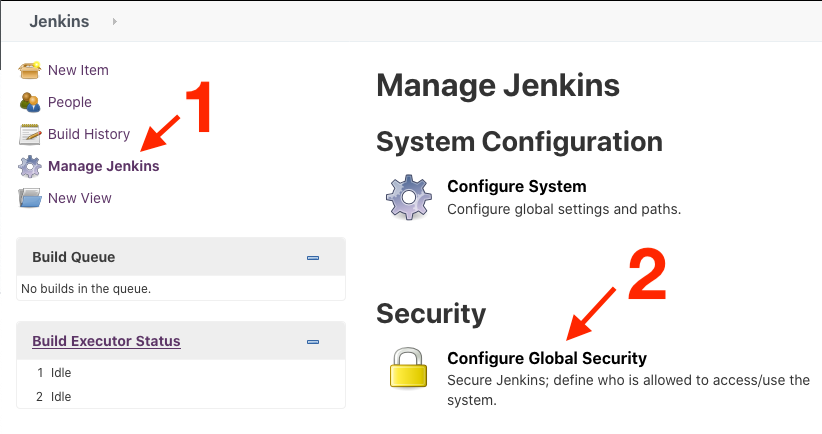Open the Build Executor Status link
The height and width of the screenshot is (434, 822).
106,341
